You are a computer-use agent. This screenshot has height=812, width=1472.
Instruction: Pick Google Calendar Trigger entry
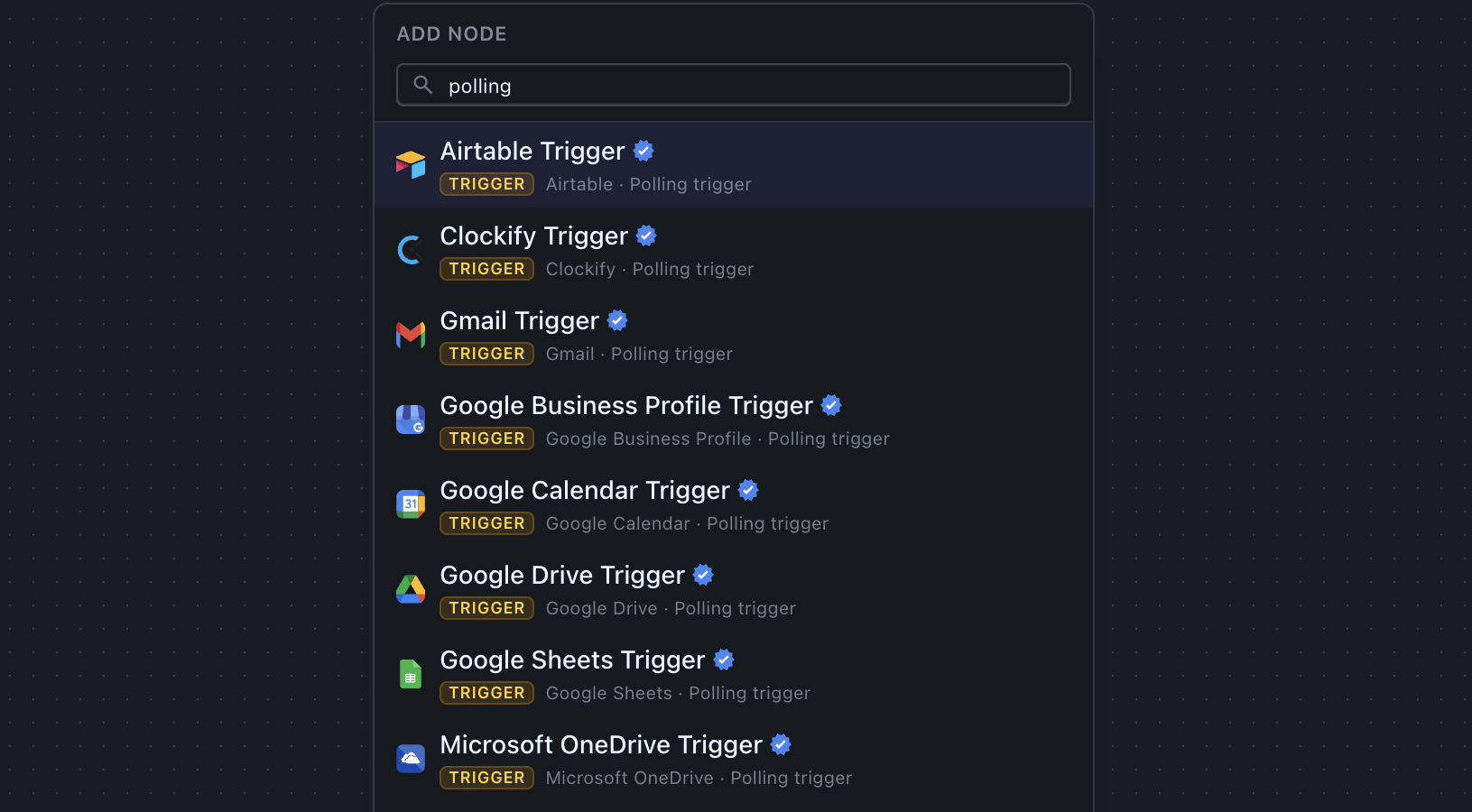tap(734, 504)
